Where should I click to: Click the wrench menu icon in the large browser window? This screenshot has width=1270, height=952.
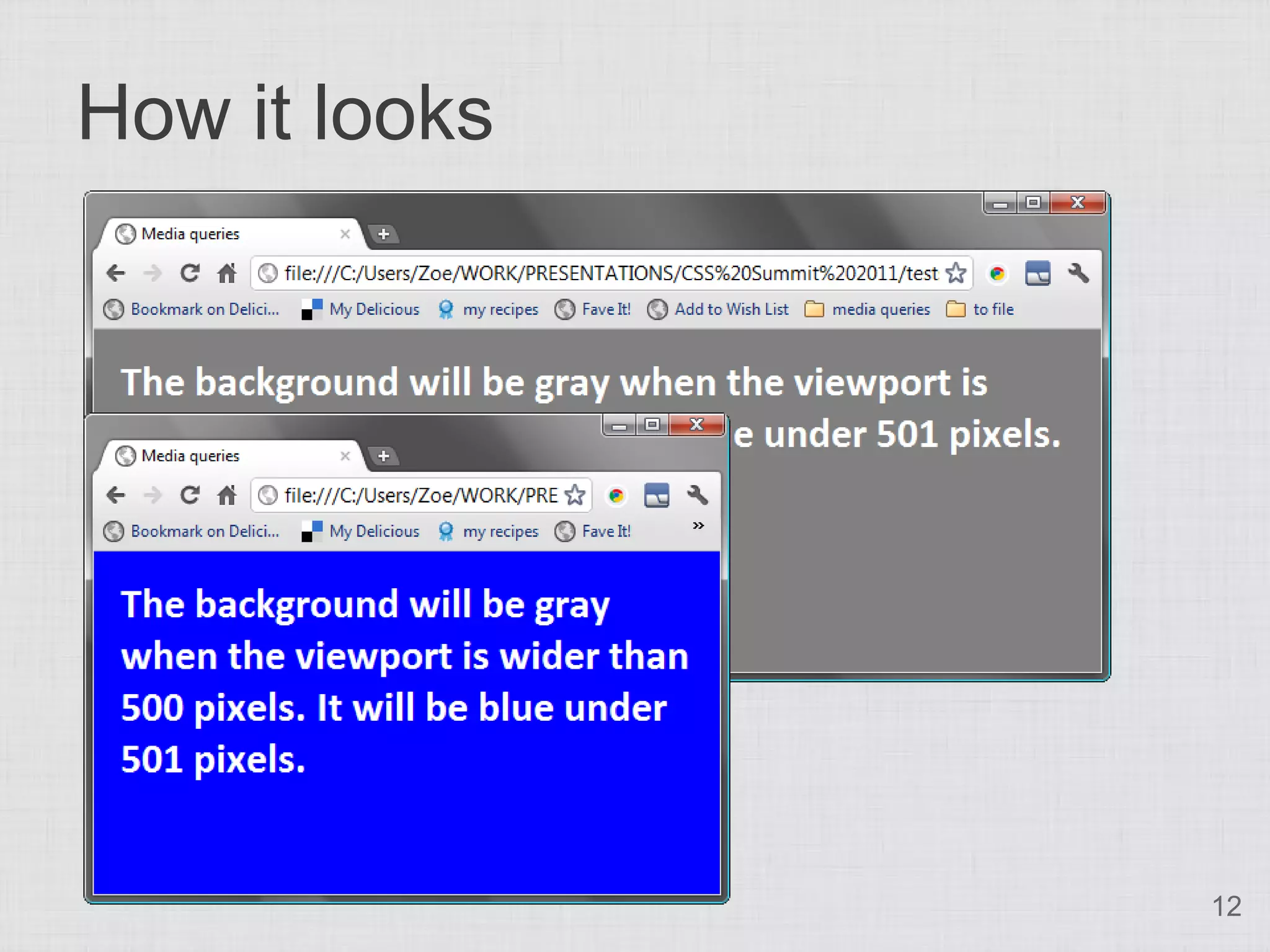1078,273
